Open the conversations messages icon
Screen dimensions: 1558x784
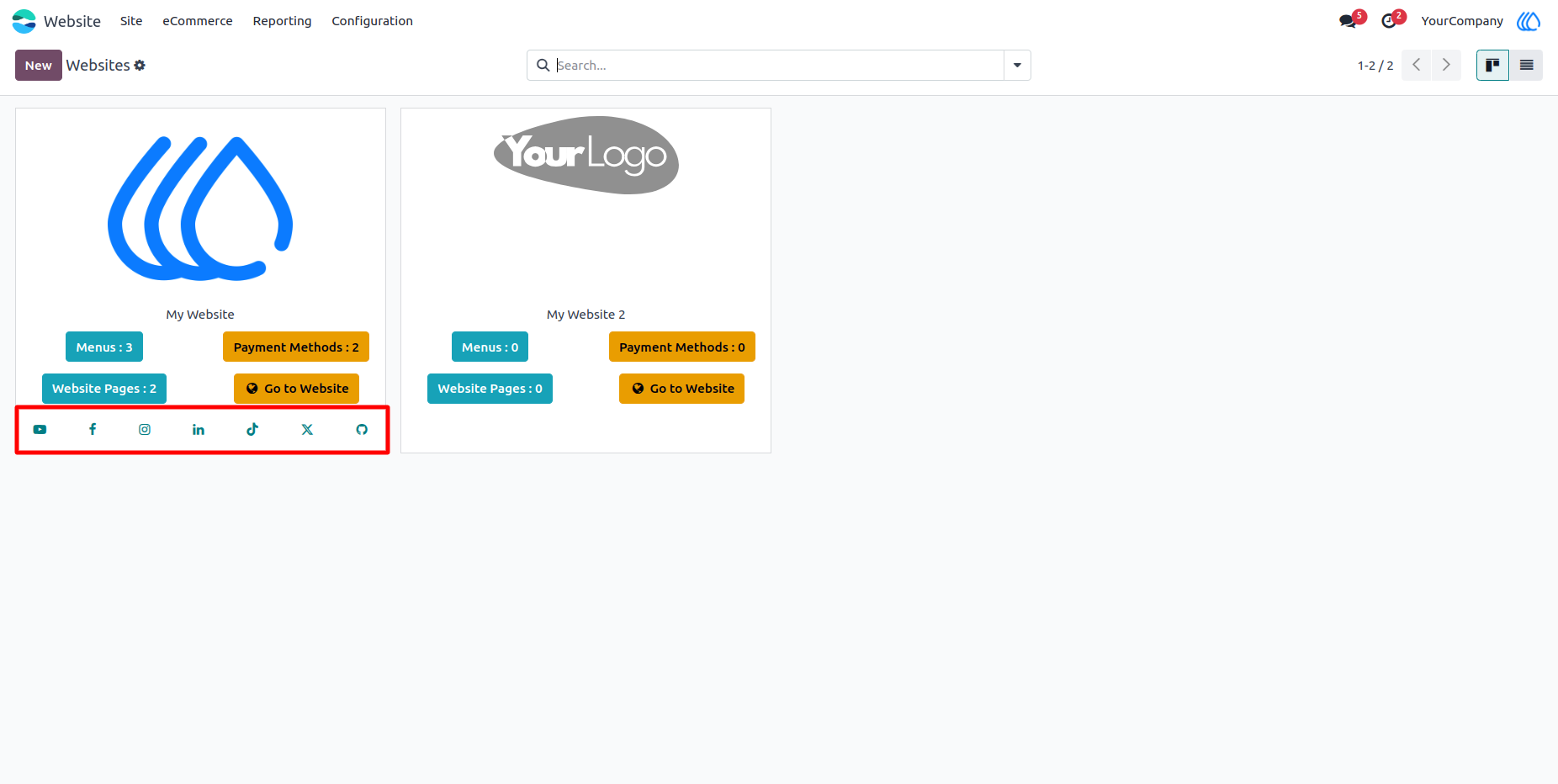pos(1349,21)
